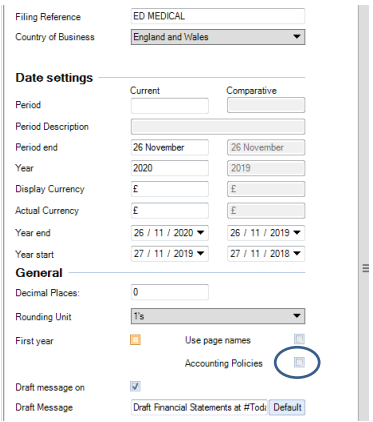The width and height of the screenshot is (373, 422).
Task: Edit the Decimal Places field
Action: pyautogui.click(x=170, y=292)
